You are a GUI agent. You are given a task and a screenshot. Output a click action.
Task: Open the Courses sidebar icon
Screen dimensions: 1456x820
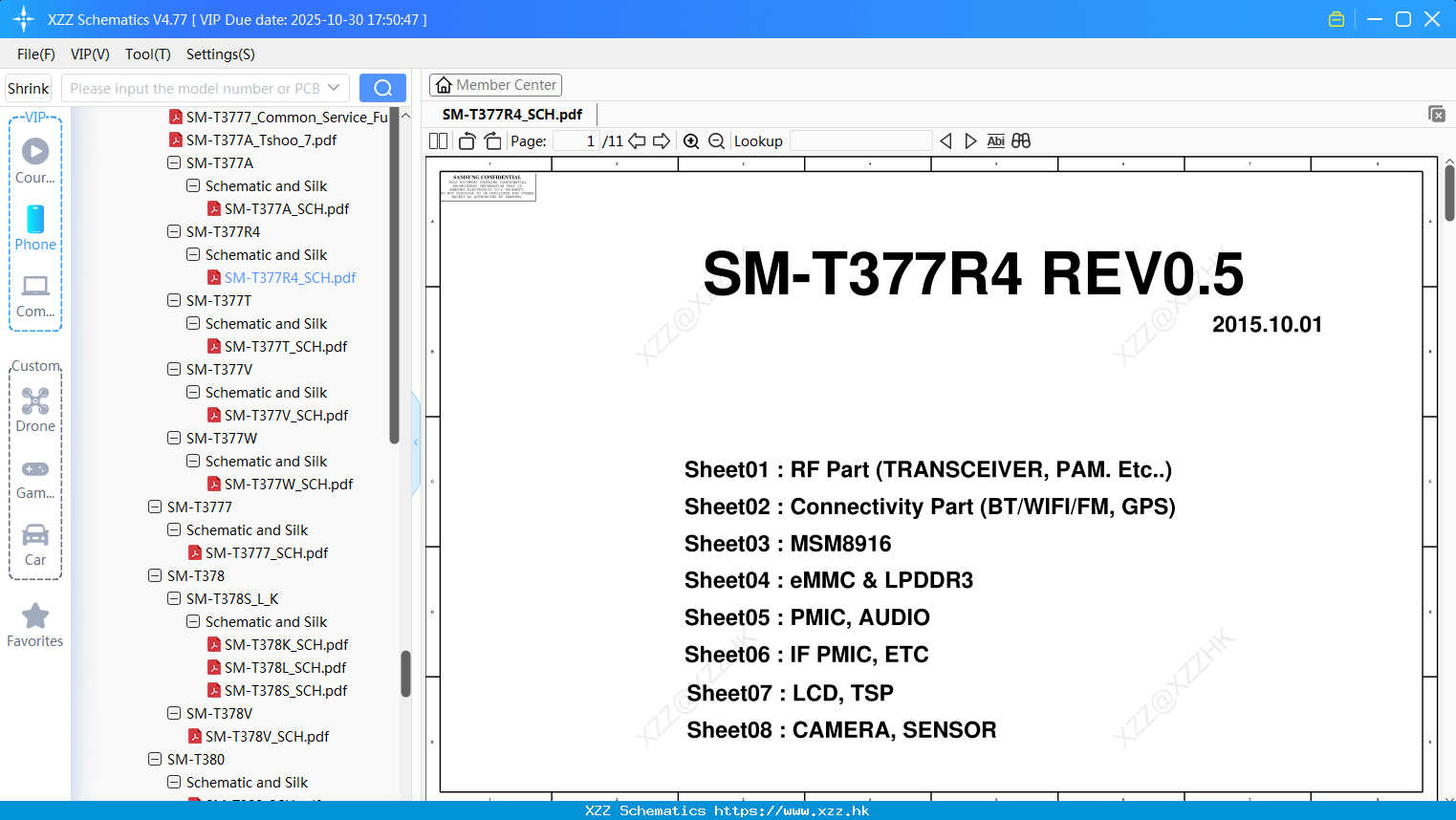35,161
